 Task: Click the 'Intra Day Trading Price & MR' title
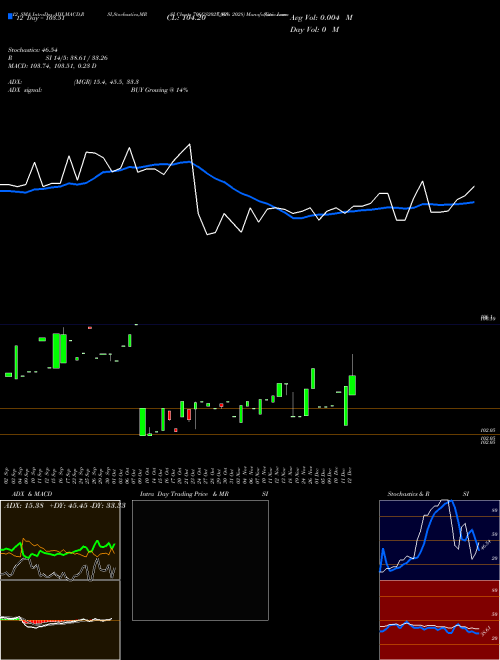(x=184, y=494)
